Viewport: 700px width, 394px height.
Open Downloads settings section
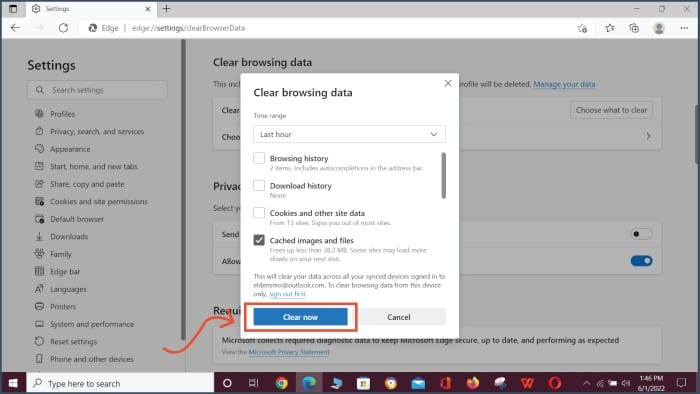pos(69,236)
